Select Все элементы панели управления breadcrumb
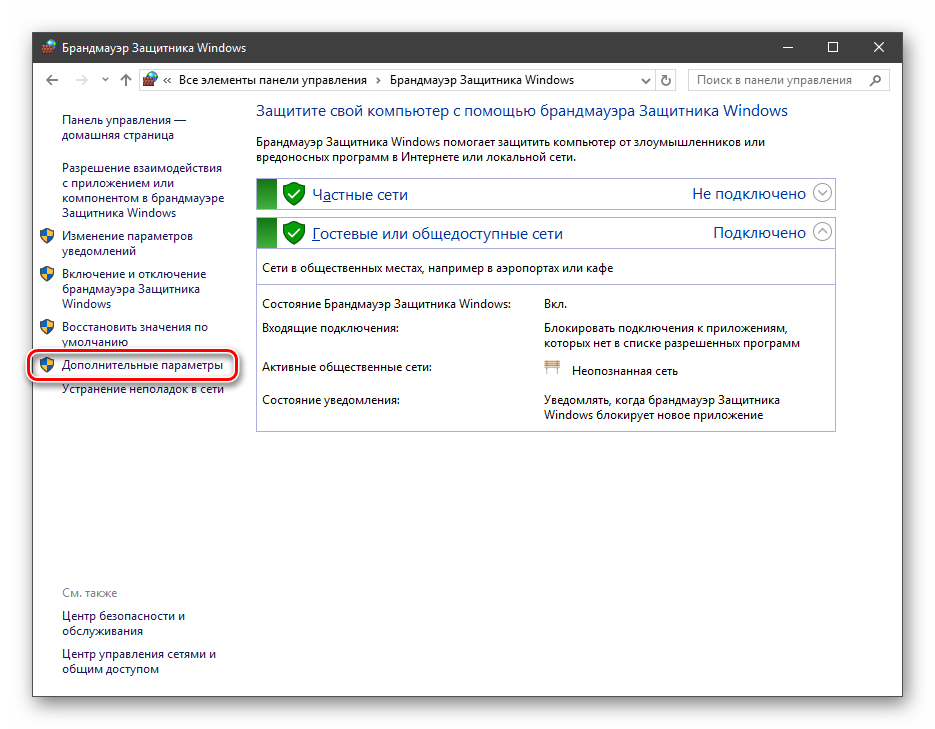 pyautogui.click(x=272, y=80)
